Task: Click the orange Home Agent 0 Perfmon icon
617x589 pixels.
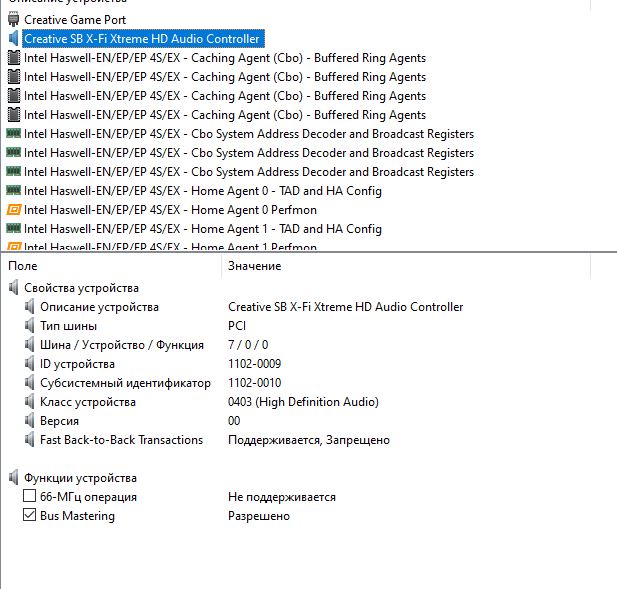Action: [13, 210]
